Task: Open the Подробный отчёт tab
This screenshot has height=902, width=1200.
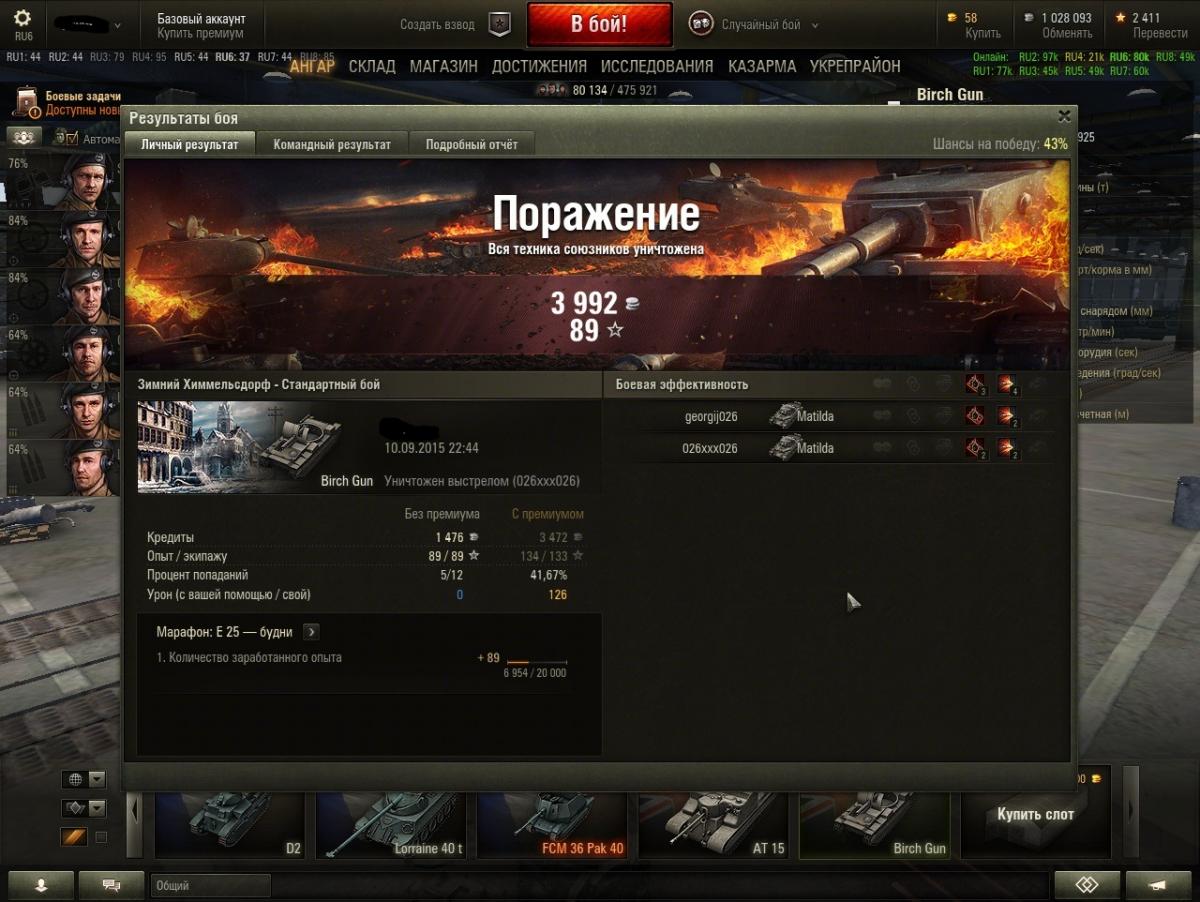Action: 472,144
